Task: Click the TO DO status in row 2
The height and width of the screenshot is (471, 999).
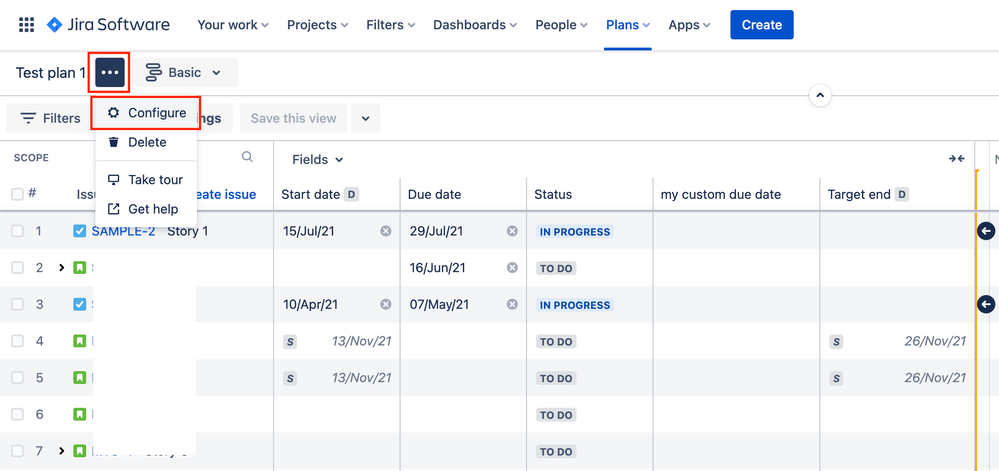Action: (556, 269)
